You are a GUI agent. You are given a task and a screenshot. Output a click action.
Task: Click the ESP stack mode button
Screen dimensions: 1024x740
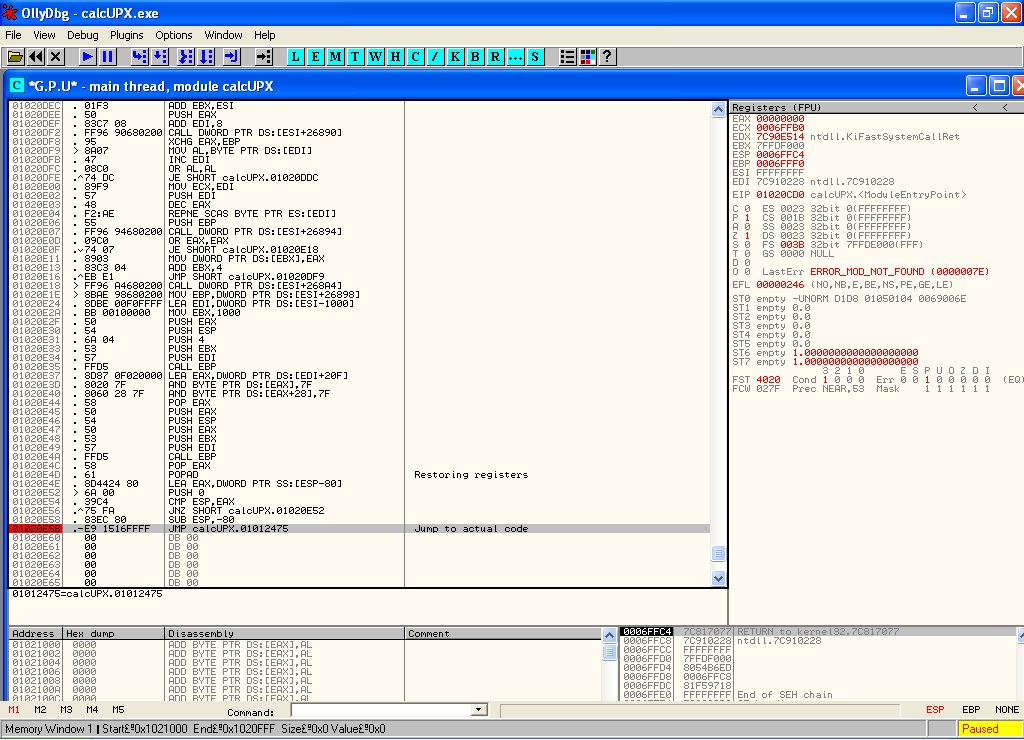click(935, 710)
